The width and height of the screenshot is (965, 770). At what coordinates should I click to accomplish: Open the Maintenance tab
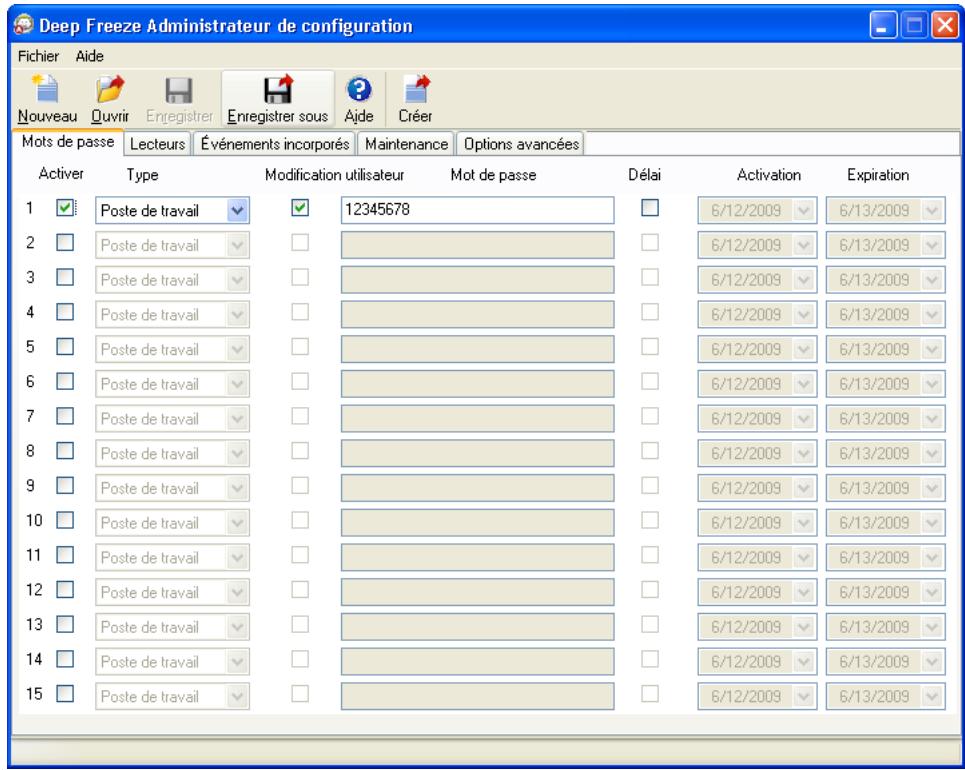coord(406,143)
